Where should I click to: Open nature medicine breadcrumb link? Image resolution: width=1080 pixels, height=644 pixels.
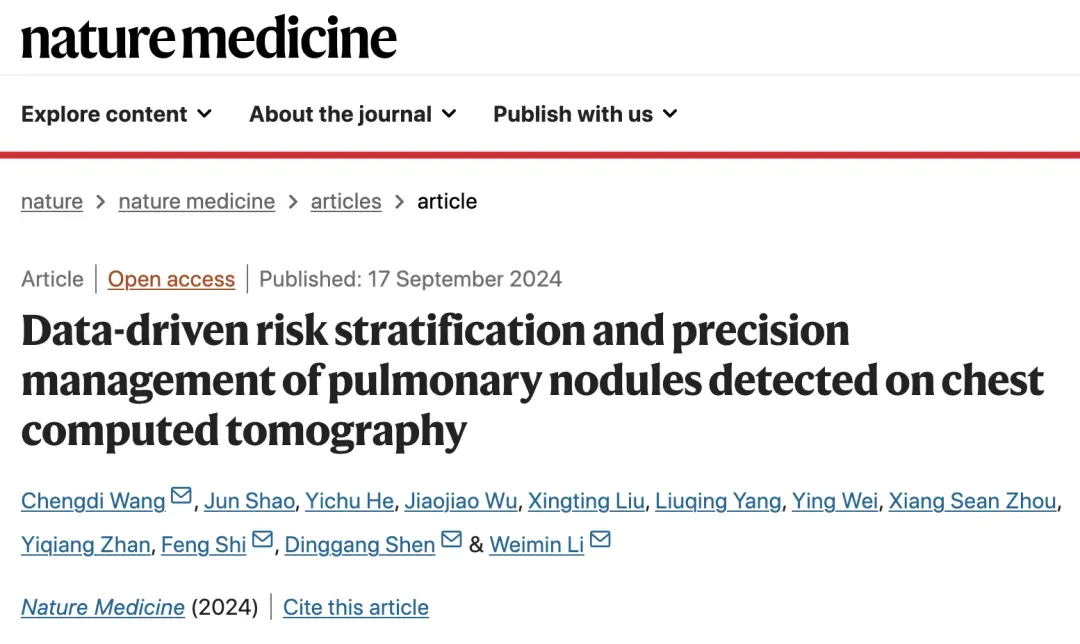click(196, 201)
